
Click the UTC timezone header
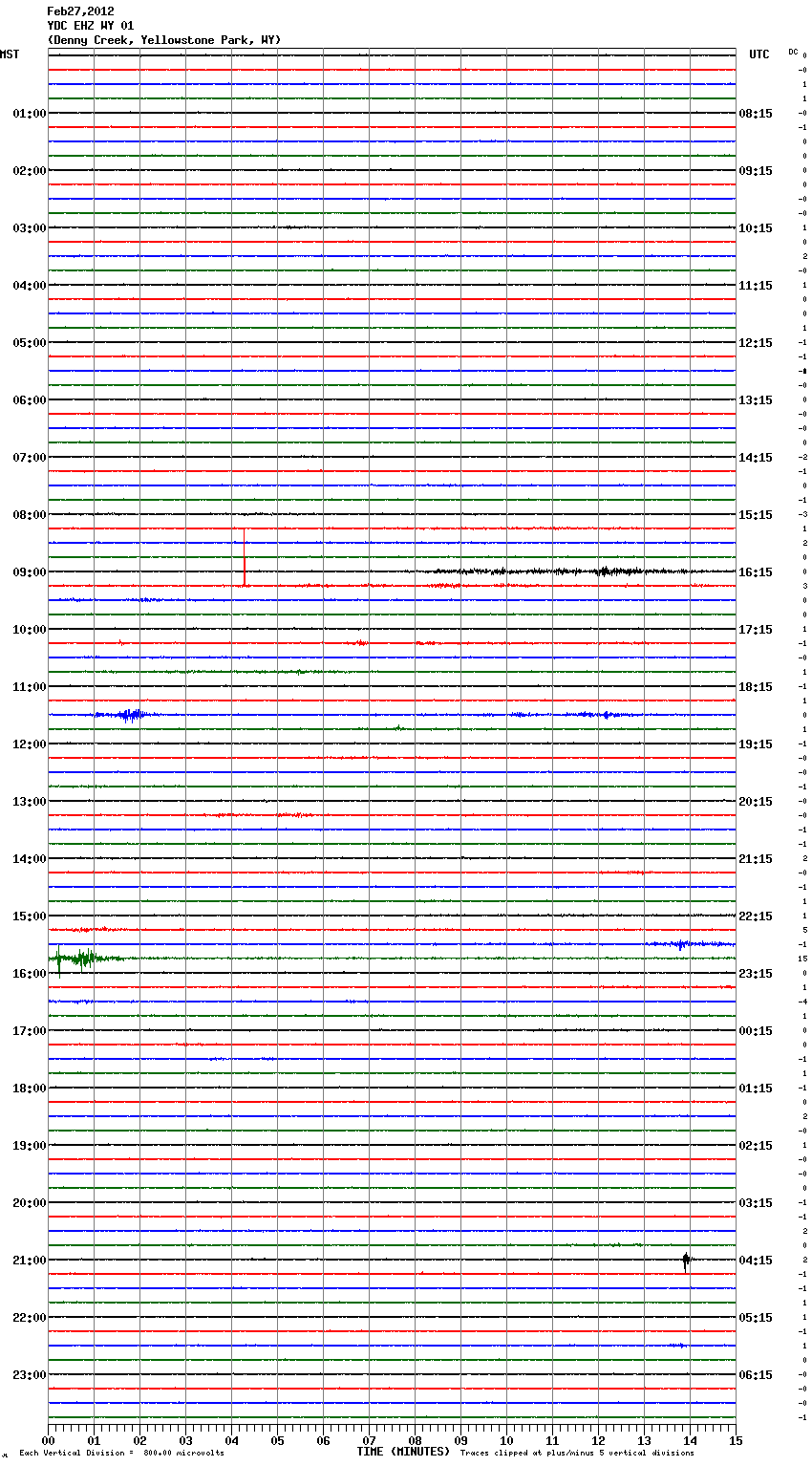(759, 54)
